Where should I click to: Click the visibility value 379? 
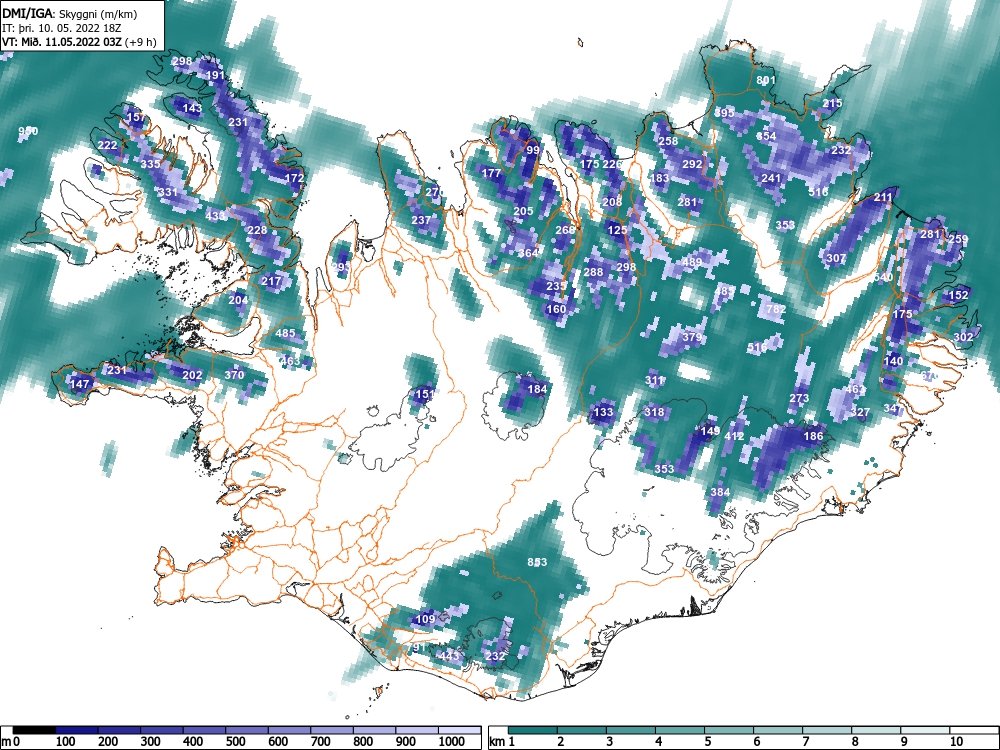click(692, 337)
